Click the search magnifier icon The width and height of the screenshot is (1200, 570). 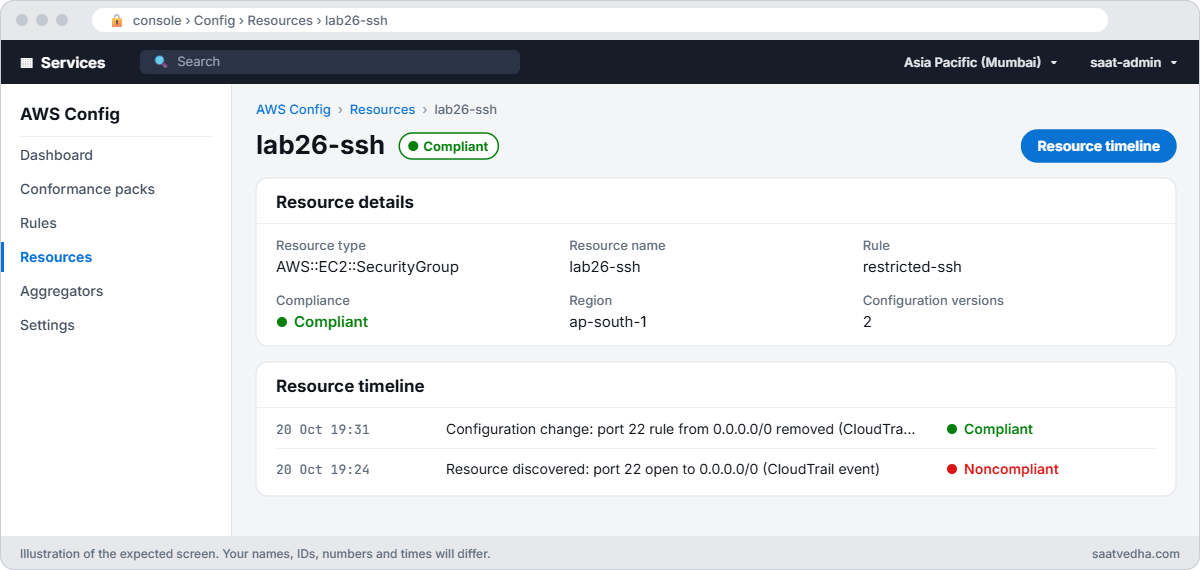[161, 62]
